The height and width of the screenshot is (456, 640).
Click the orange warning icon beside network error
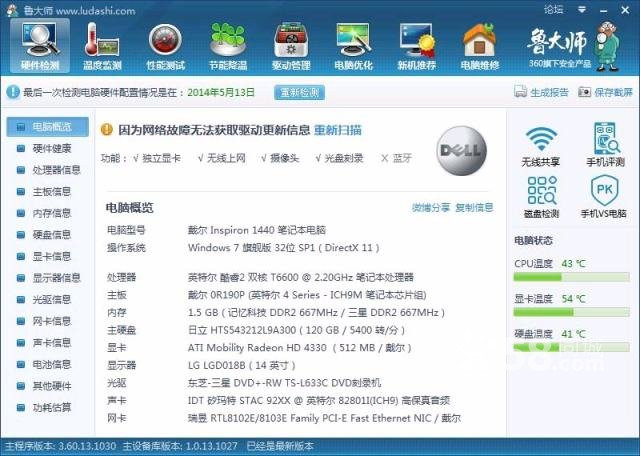(x=107, y=130)
